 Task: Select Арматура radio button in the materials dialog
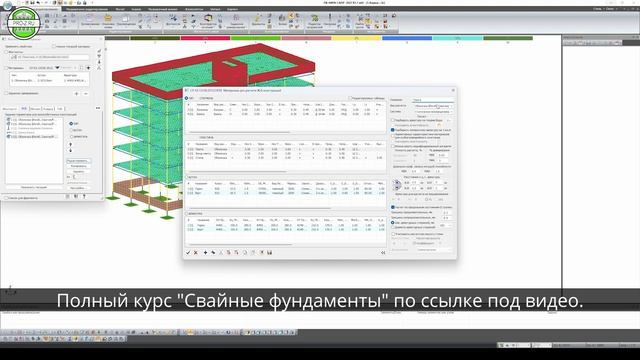(187, 213)
